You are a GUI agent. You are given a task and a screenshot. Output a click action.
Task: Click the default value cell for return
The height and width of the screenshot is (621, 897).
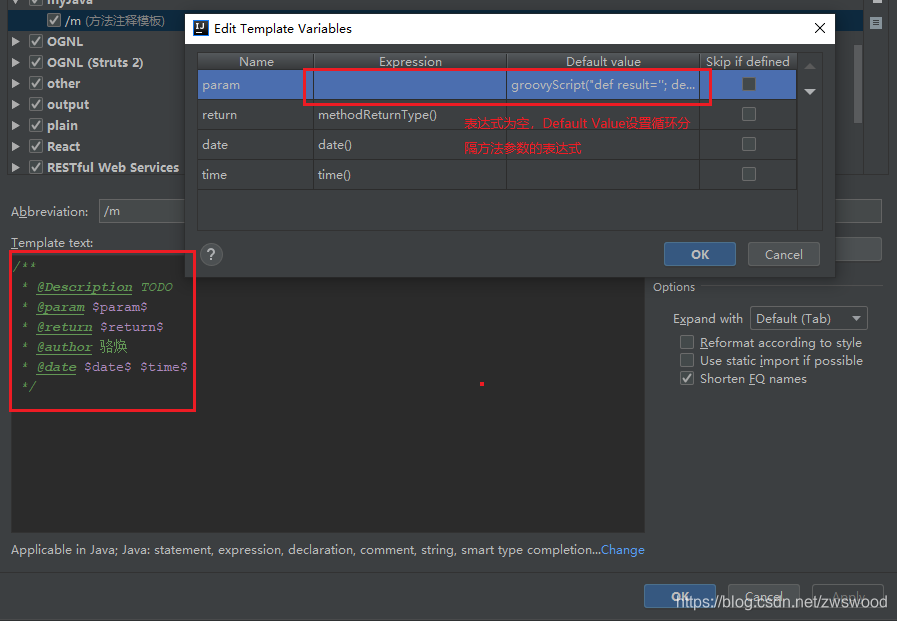point(603,115)
